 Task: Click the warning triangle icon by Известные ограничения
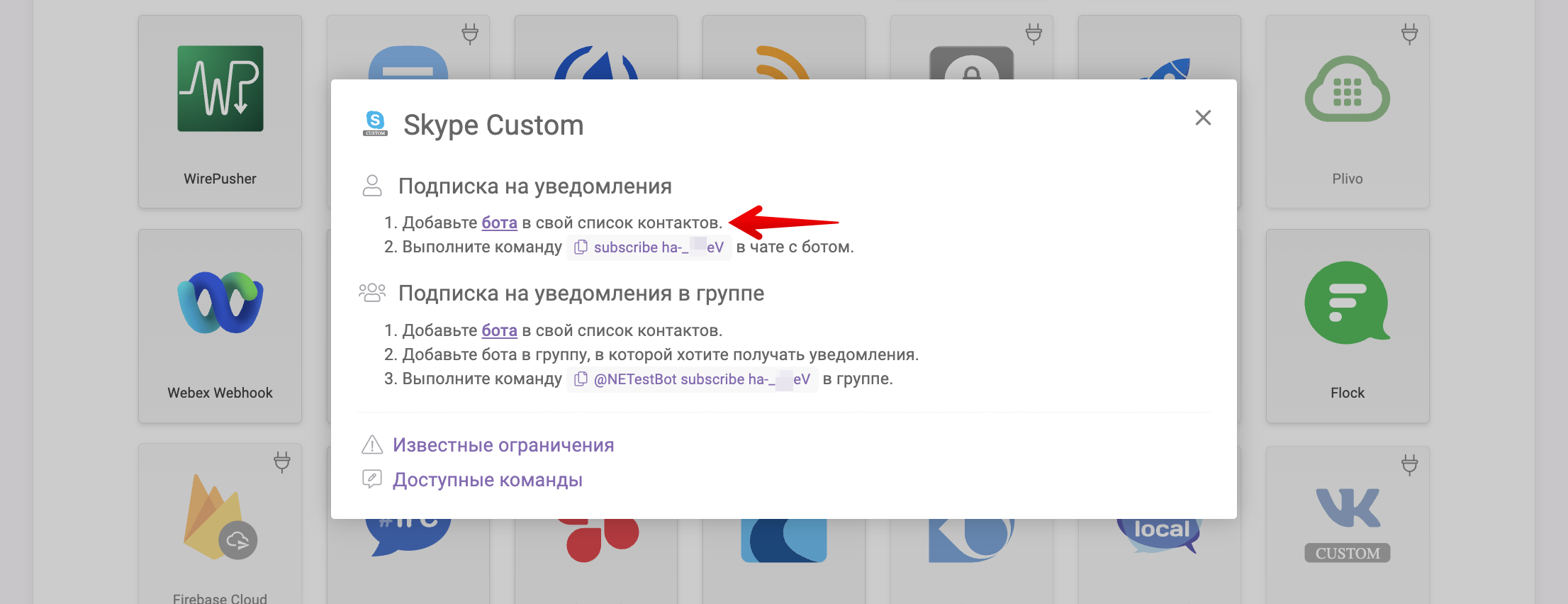coord(372,444)
